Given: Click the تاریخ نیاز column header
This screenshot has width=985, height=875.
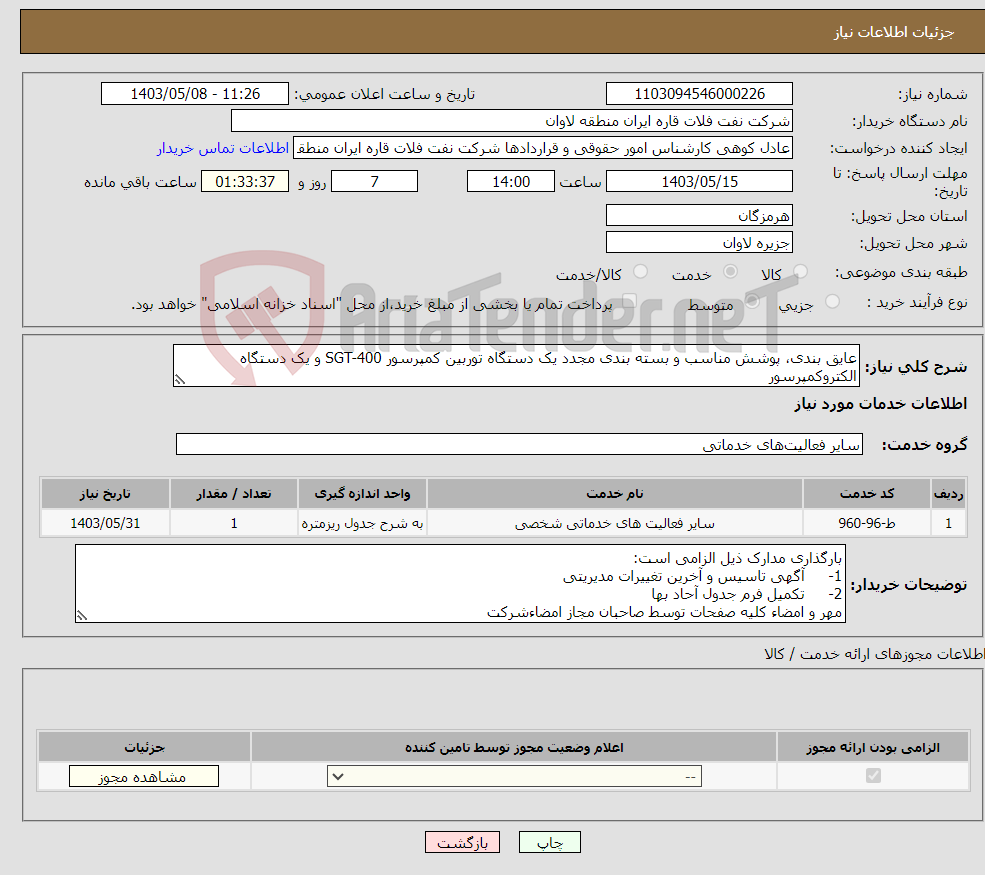Looking at the screenshot, I should click(x=105, y=494).
